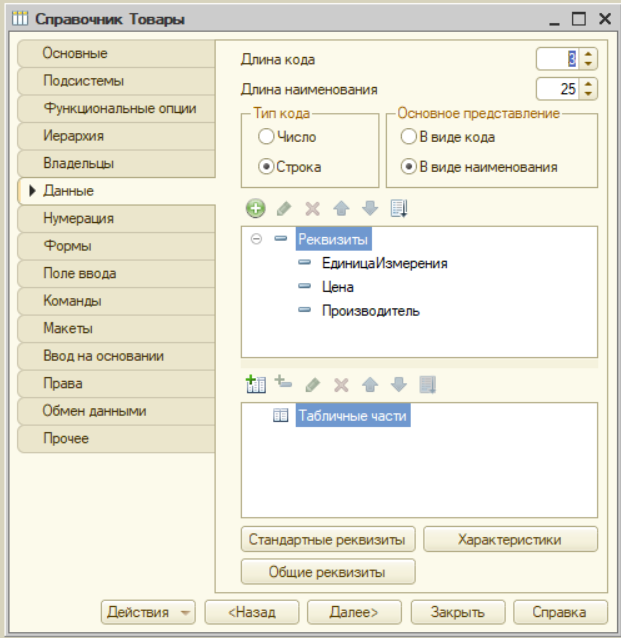Click the table icon beside Табличные части
The image size is (621, 638).
[x=281, y=416]
